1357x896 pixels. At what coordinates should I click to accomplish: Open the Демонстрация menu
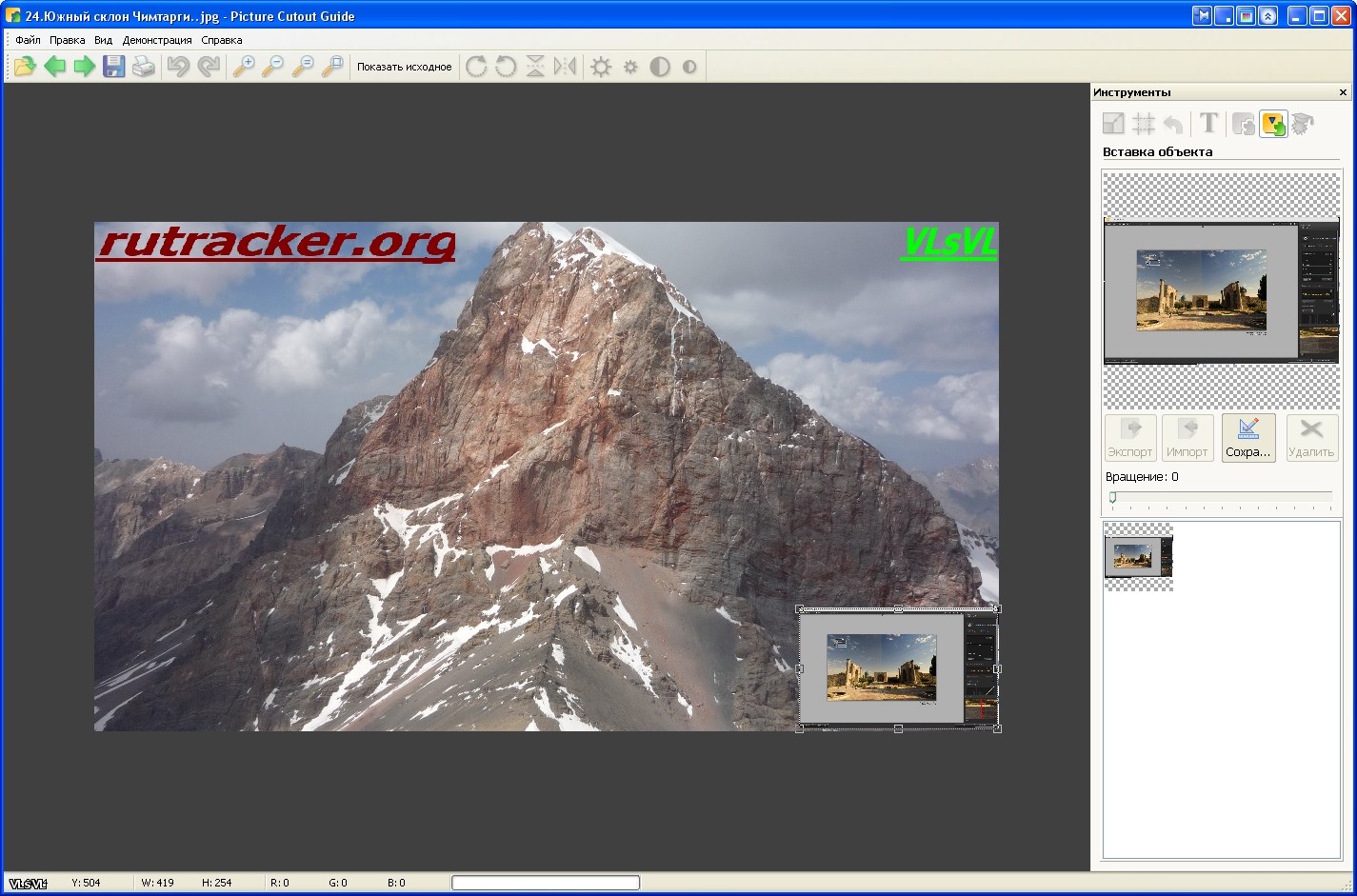pos(157,40)
